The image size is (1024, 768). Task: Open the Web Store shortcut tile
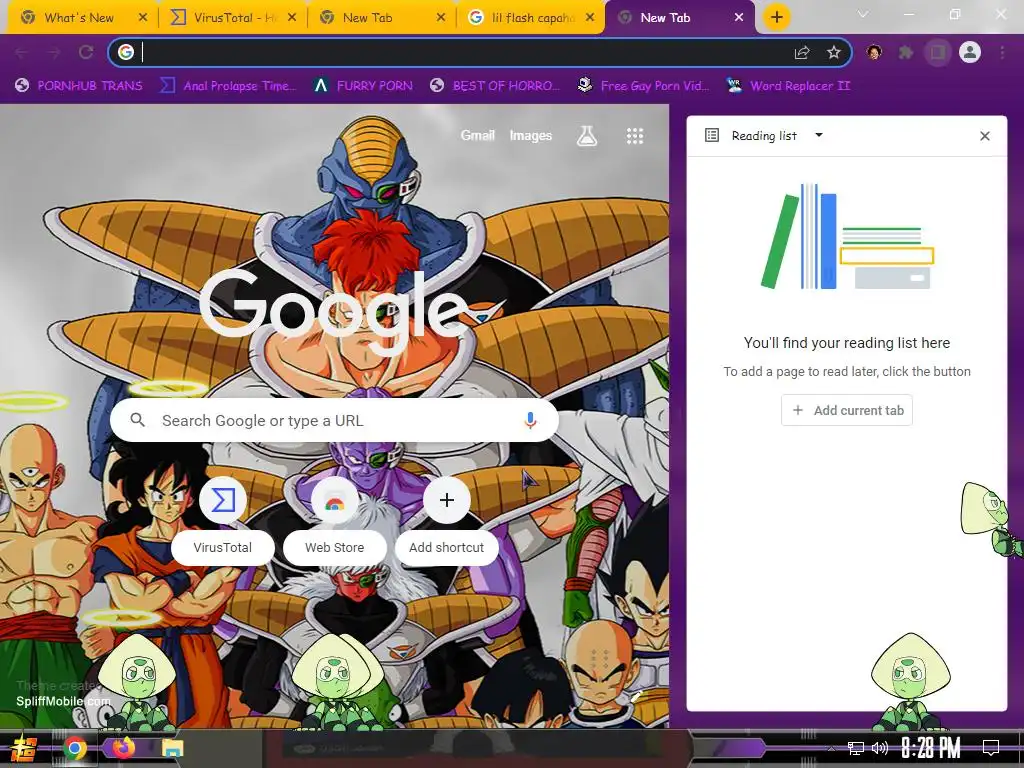pos(334,520)
